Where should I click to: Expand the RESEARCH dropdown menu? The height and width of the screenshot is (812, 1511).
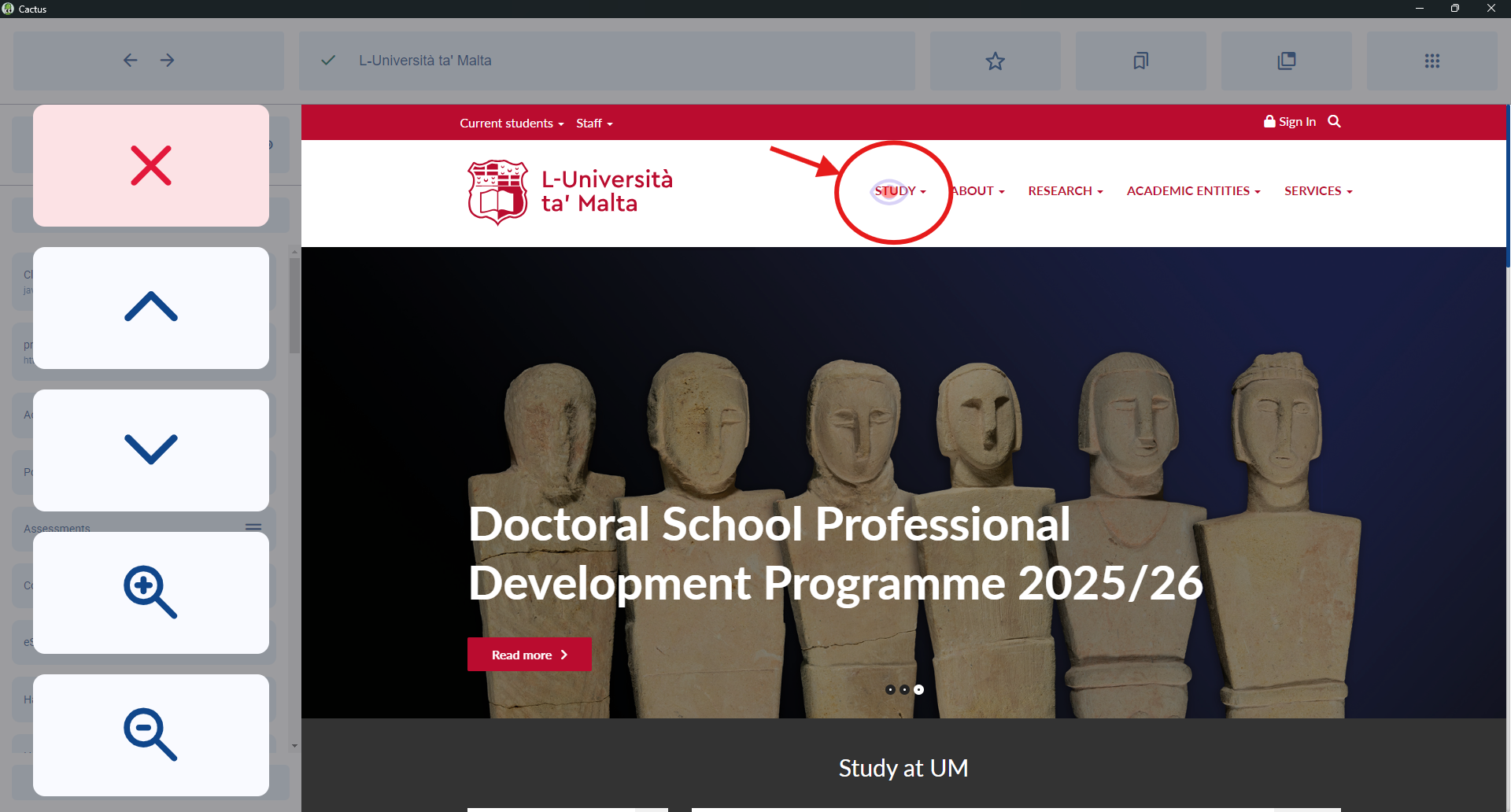pos(1065,191)
